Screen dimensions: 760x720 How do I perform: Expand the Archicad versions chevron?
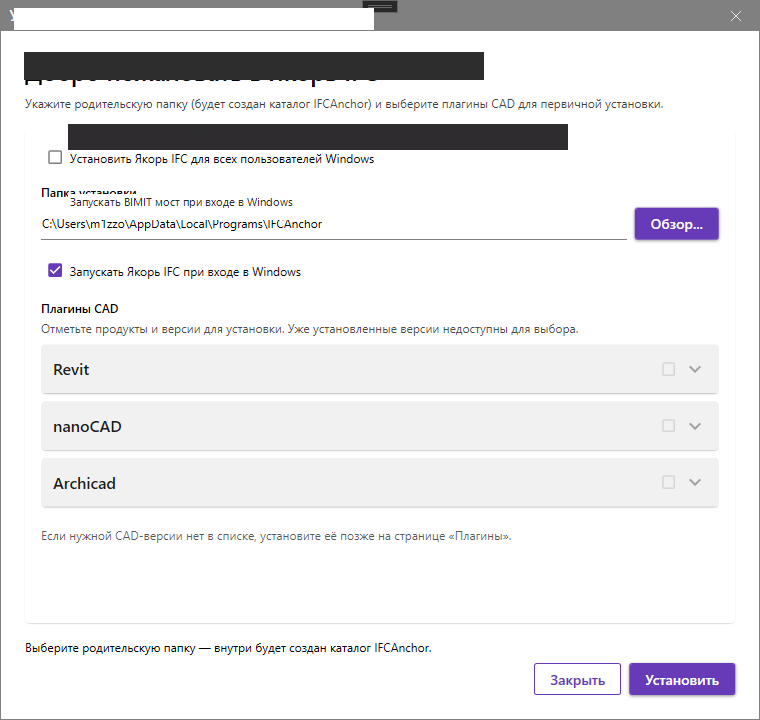point(695,482)
